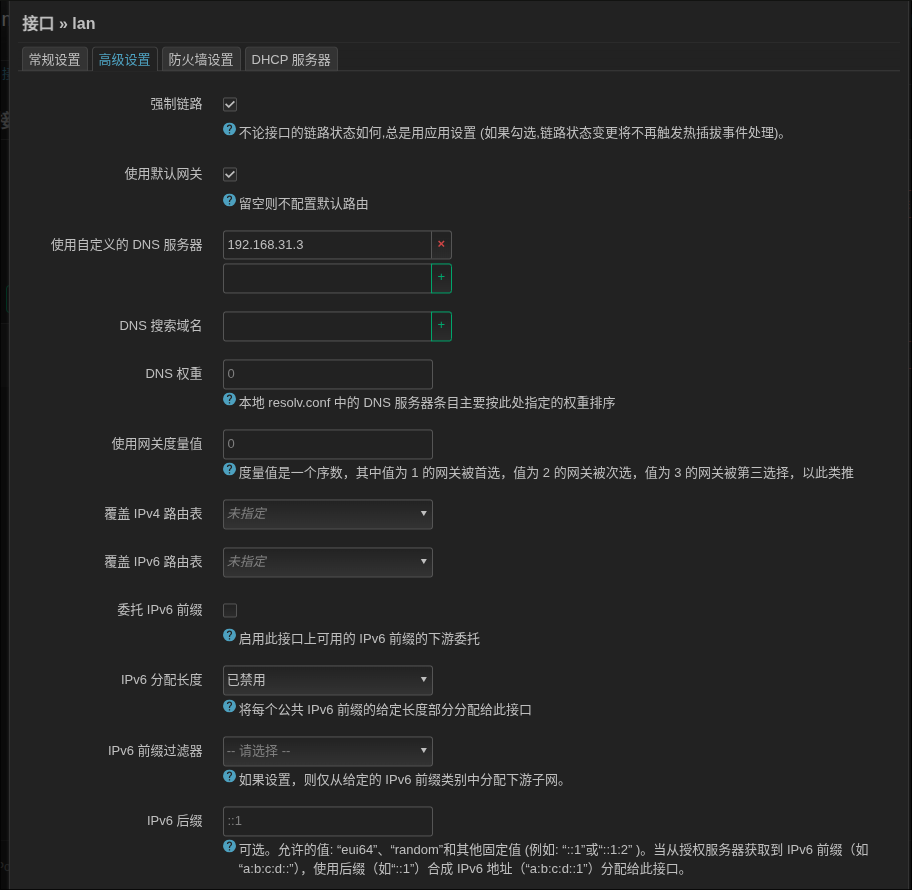The width and height of the screenshot is (912, 890).
Task: Click help icon under IPv6 后缀 field
Action: (229, 847)
